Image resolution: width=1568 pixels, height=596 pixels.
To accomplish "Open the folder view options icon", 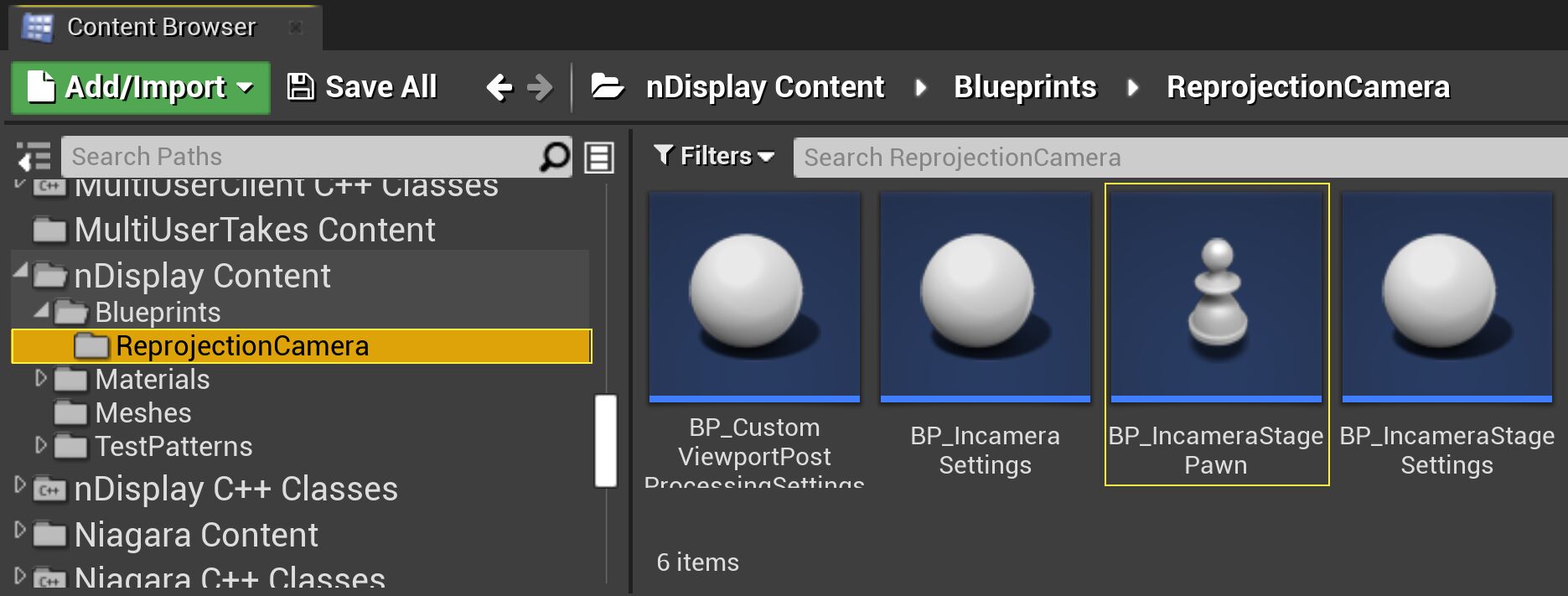I will [599, 158].
